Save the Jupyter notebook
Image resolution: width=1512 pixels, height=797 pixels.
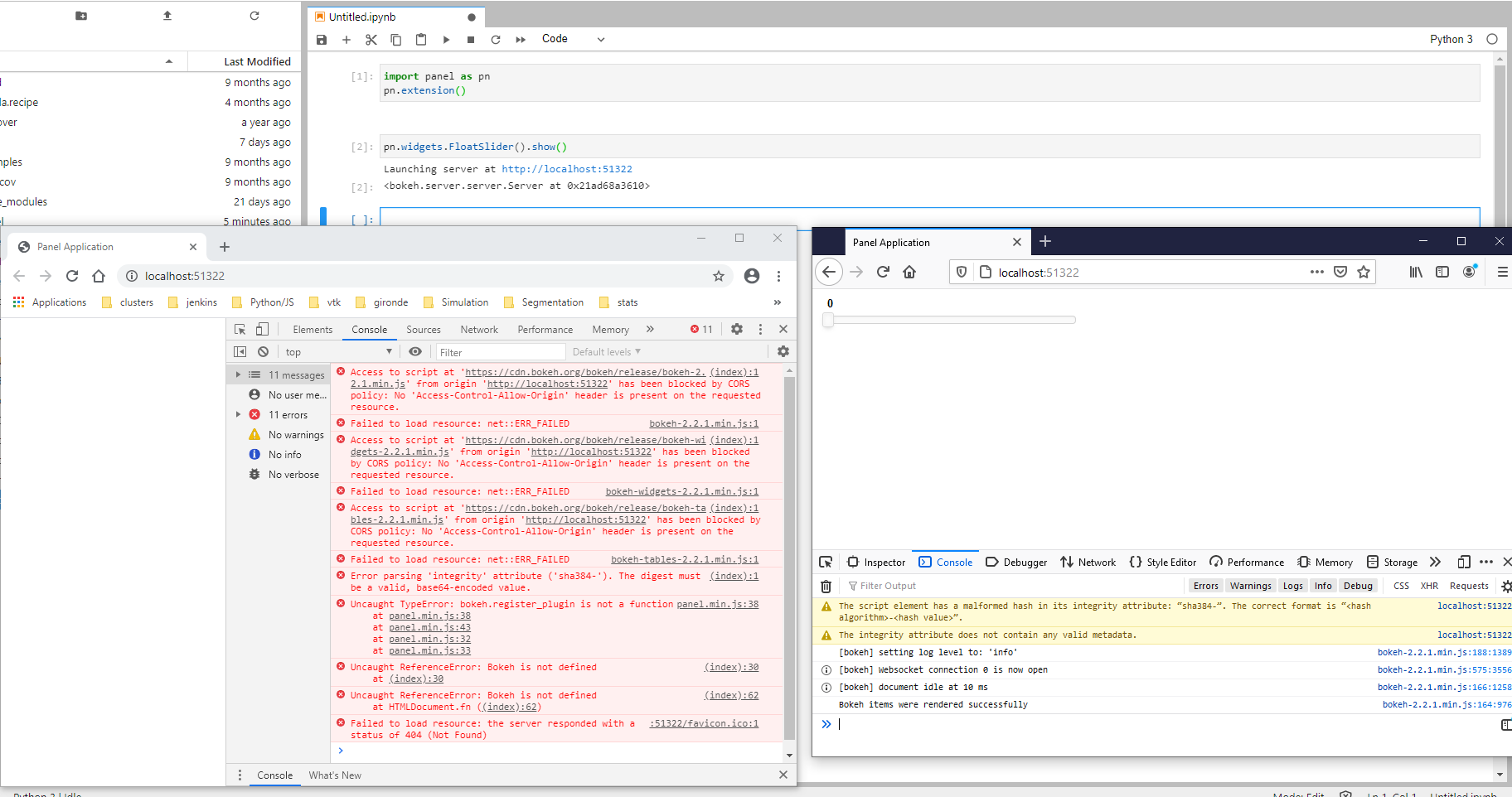[322, 40]
